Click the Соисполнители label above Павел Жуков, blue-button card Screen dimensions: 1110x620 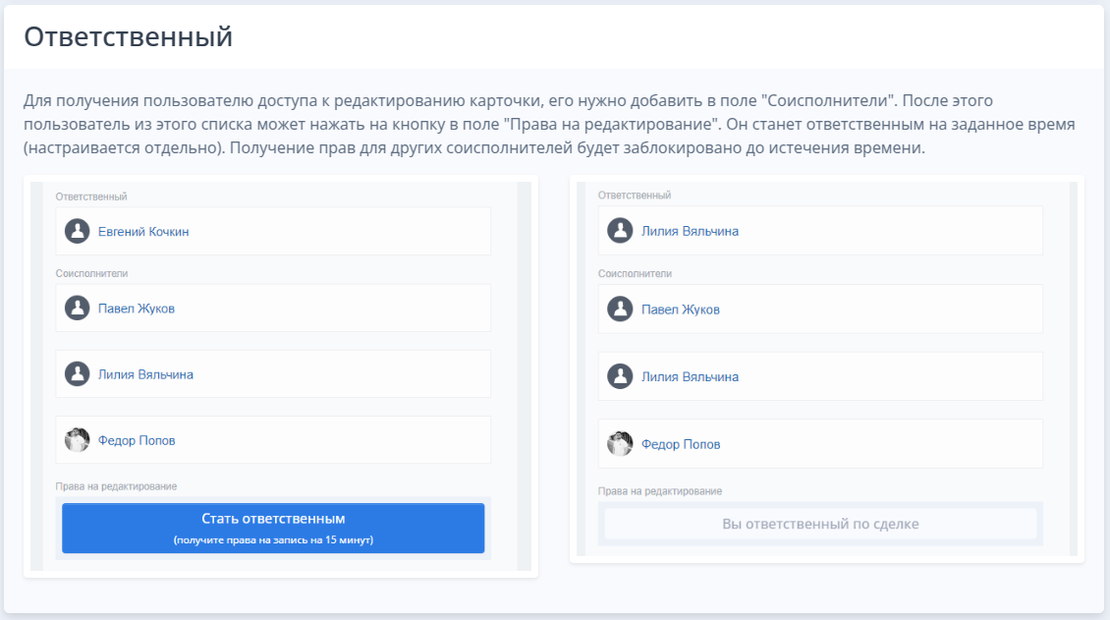coord(92,273)
